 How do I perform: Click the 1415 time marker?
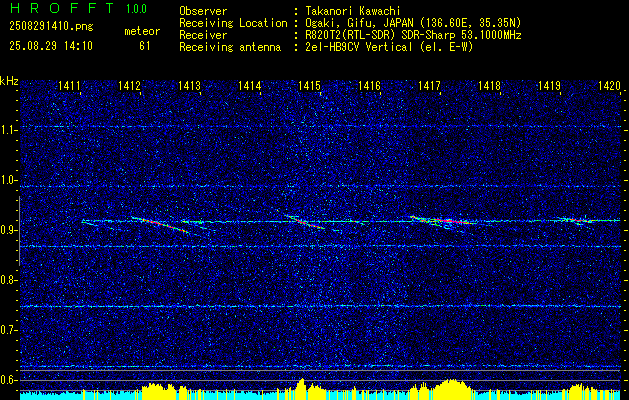(x=309, y=85)
